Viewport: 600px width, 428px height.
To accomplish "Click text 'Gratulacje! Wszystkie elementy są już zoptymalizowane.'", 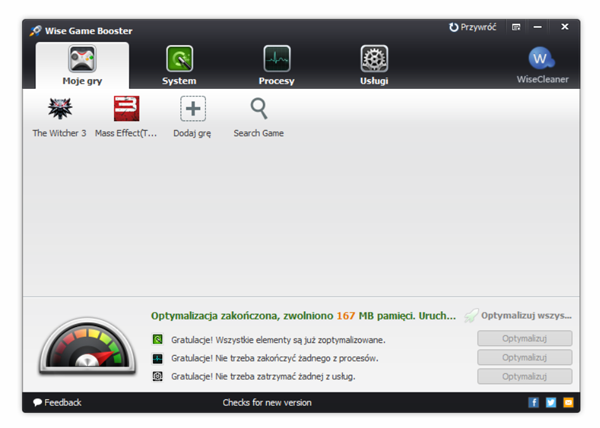I will tap(278, 340).
